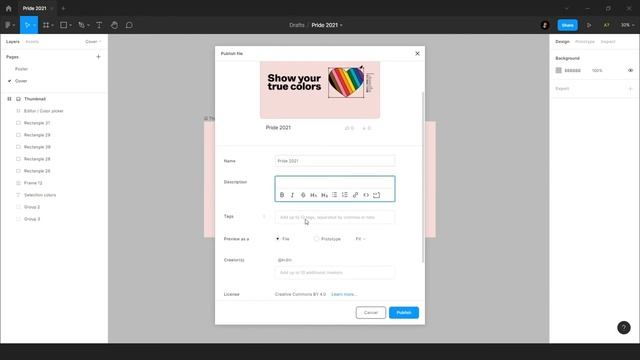This screenshot has height=360, width=640.
Task: Add an export setting with plus
Action: 630,89
